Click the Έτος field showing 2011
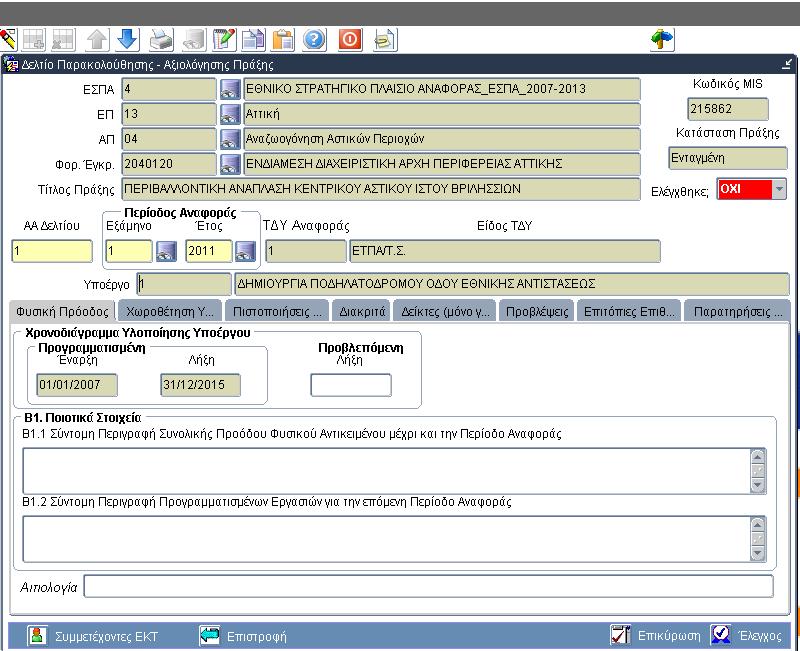The image size is (800, 651). (209, 252)
